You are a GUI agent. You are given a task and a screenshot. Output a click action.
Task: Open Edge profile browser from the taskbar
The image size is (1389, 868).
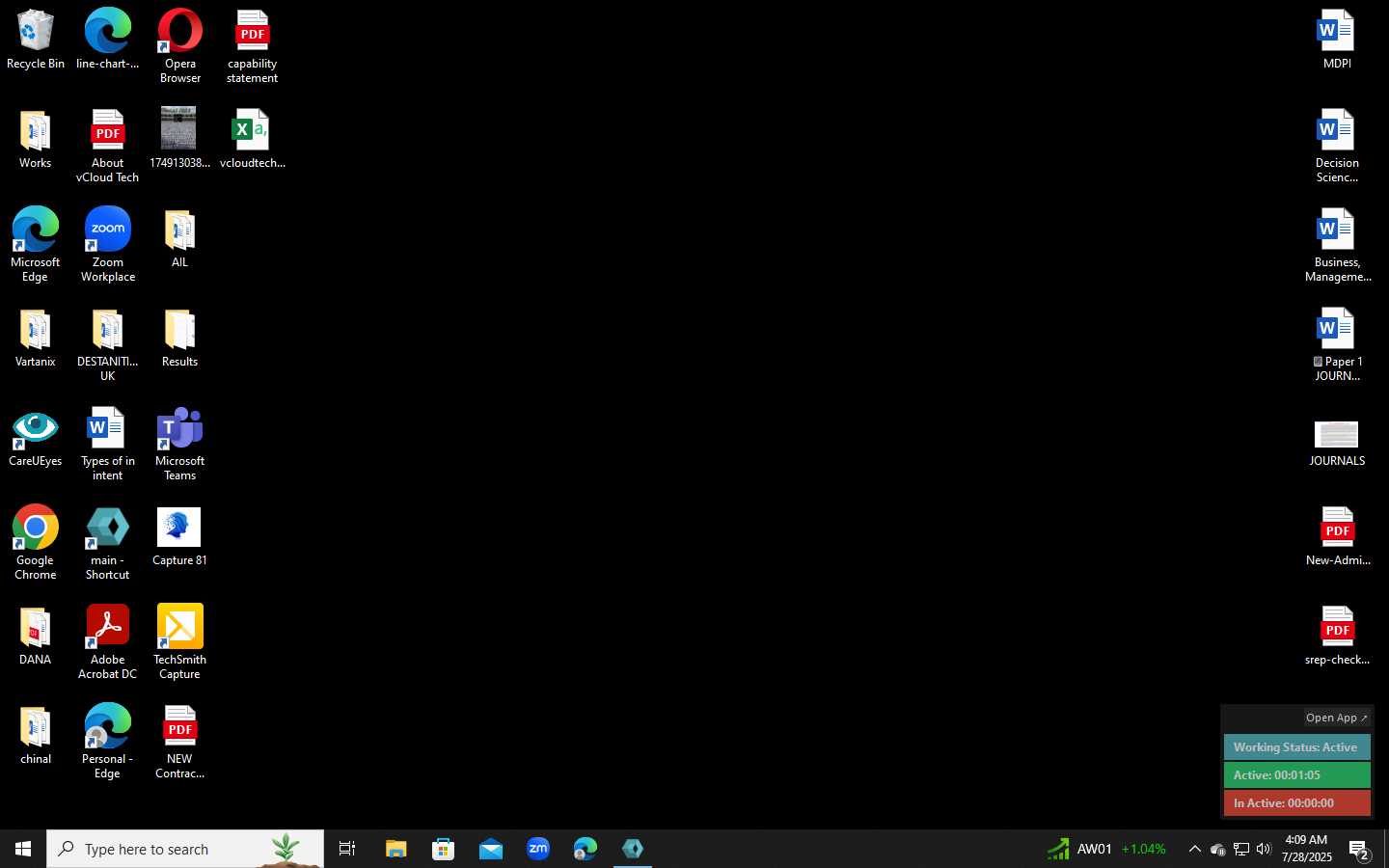pyautogui.click(x=585, y=849)
